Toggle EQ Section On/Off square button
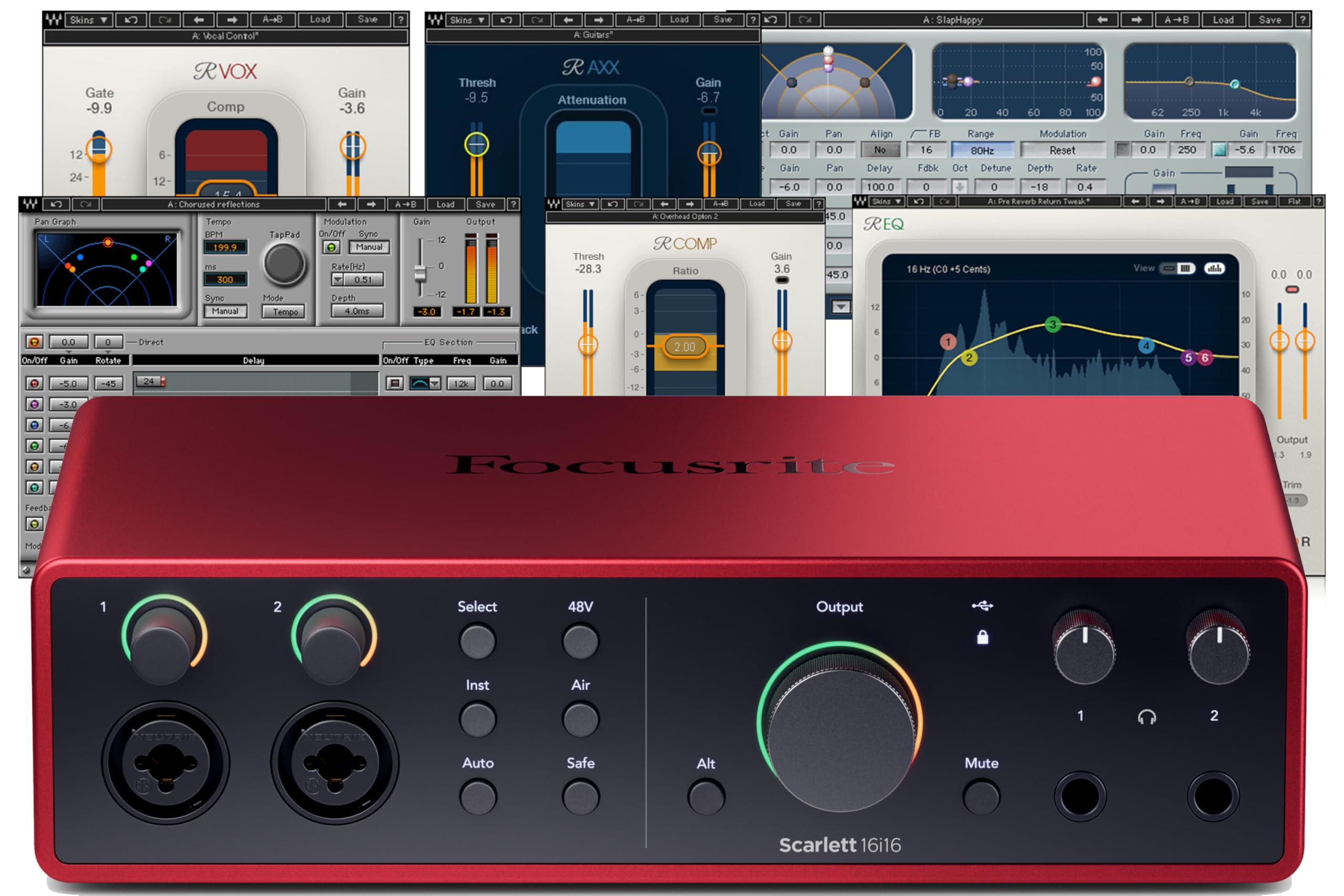This screenshot has width=1344, height=896. pyautogui.click(x=394, y=383)
